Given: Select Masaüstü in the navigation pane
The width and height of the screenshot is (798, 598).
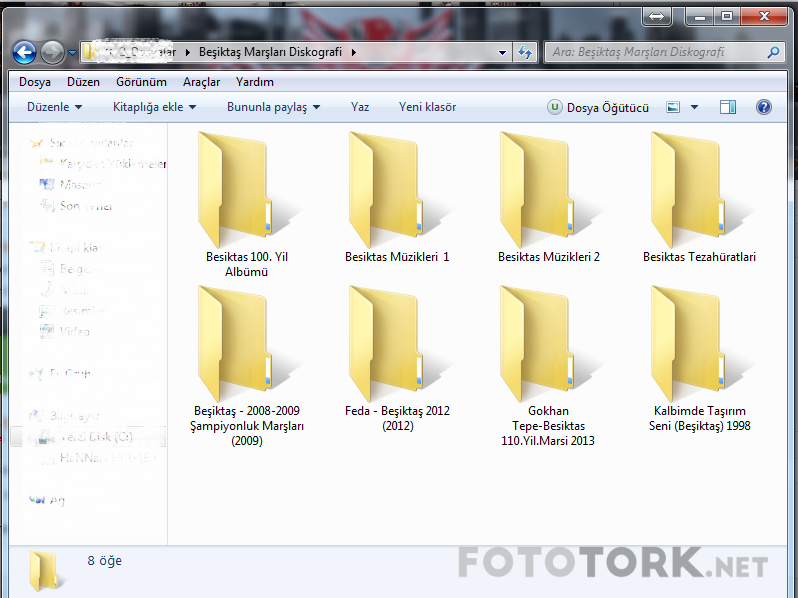Looking at the screenshot, I should [x=75, y=184].
